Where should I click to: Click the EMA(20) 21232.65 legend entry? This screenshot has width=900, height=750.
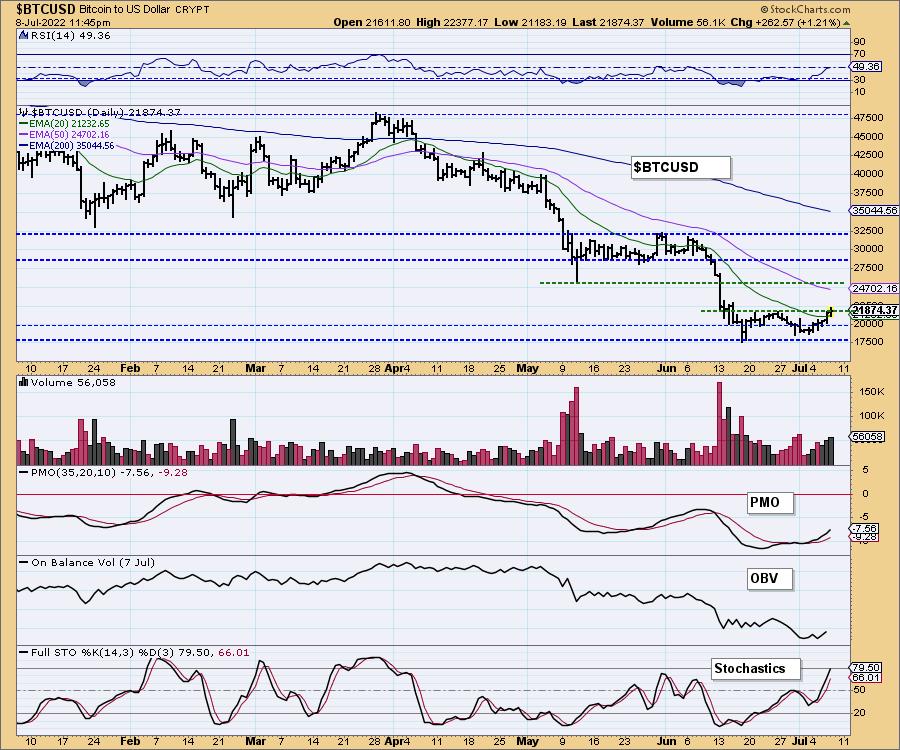[64, 123]
